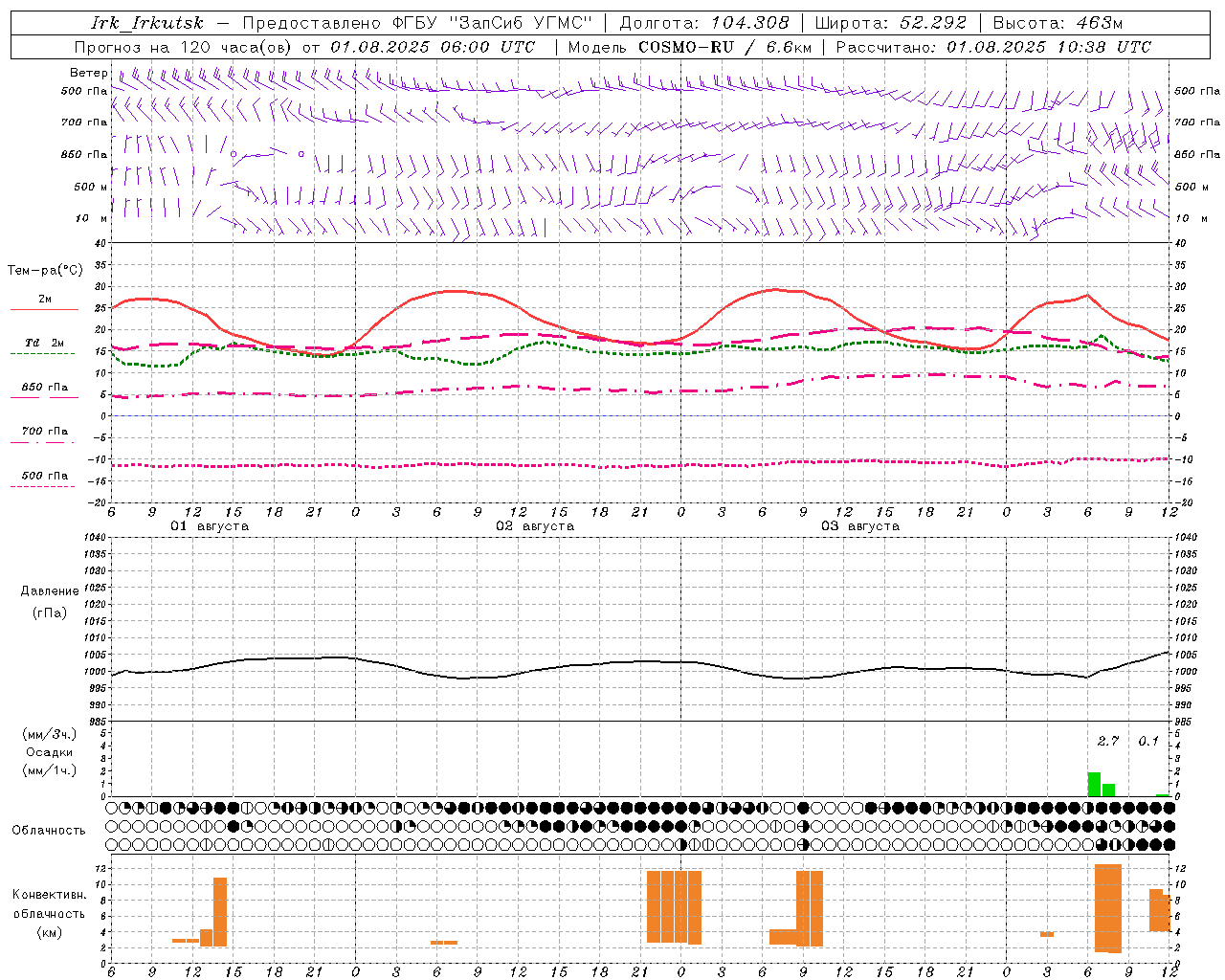The width and height of the screenshot is (1225, 980).
Task: Click the Тем-ра(°C) panel label
Action: tap(45, 271)
